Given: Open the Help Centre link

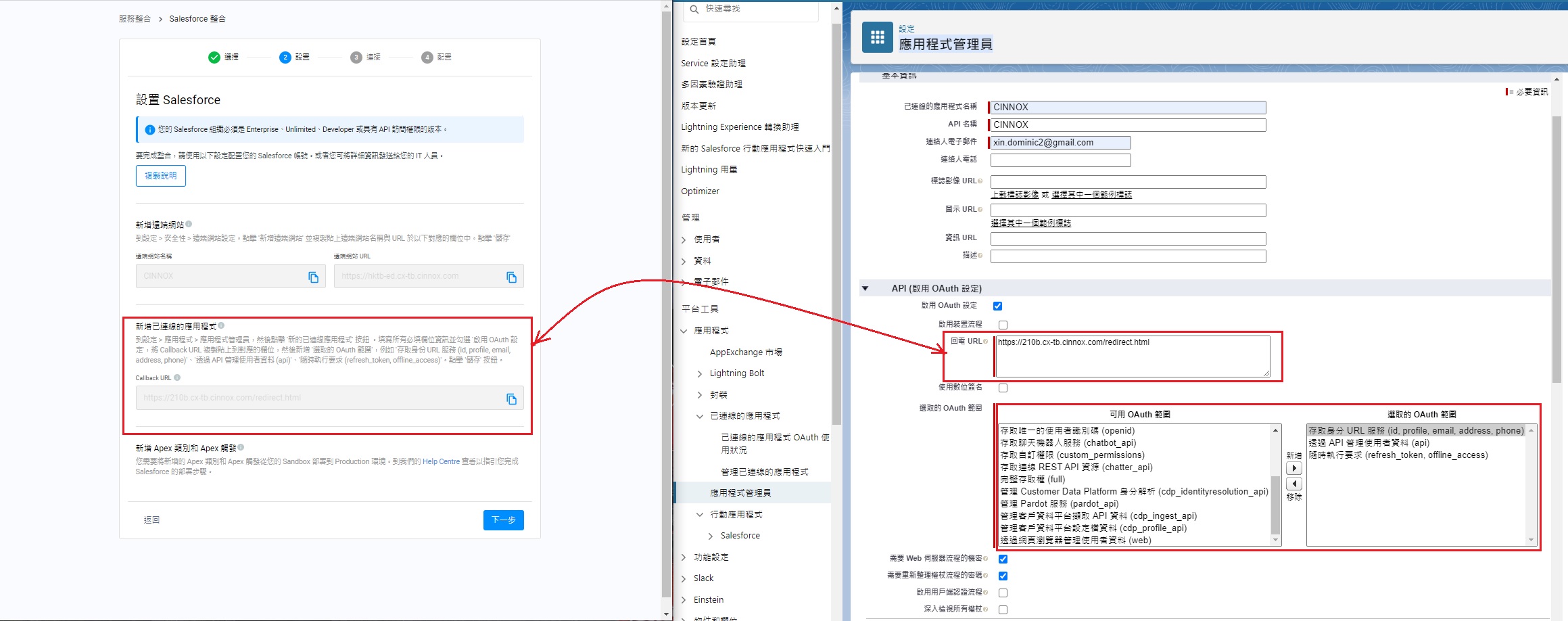Looking at the screenshot, I should coord(441,462).
